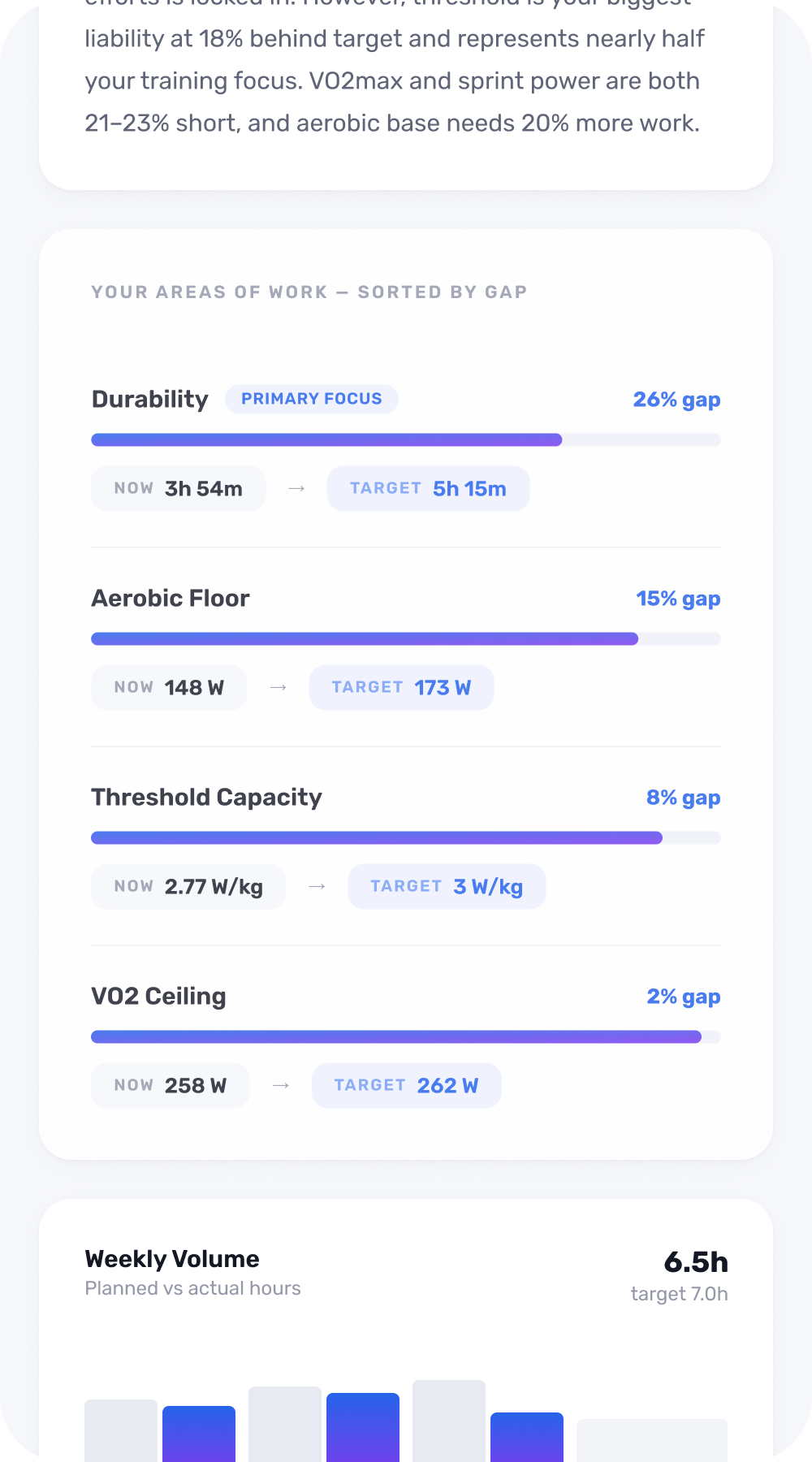The height and width of the screenshot is (1462, 812).
Task: Tap the PRIMARY FOCUS badge
Action: click(x=311, y=399)
